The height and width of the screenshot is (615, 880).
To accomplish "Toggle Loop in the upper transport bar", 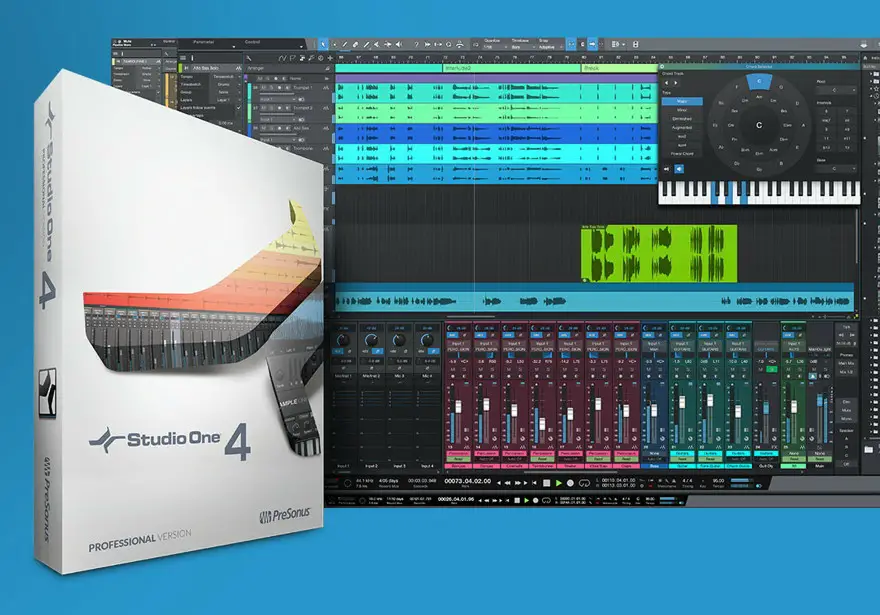I will point(584,483).
